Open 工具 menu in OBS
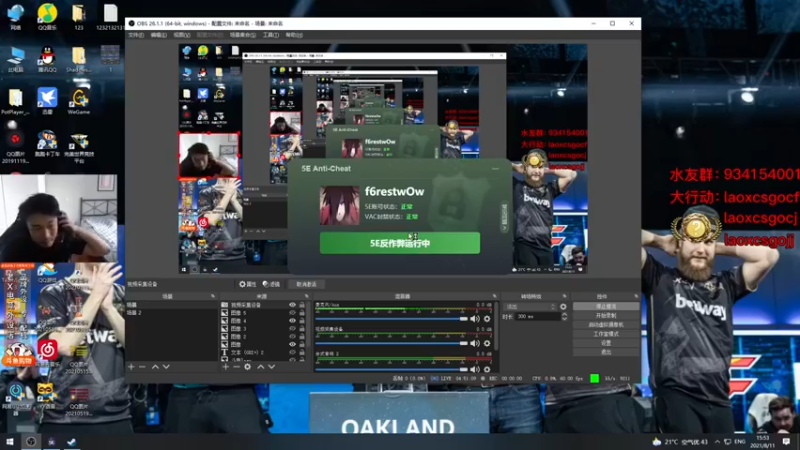This screenshot has height=450, width=800. (271, 35)
